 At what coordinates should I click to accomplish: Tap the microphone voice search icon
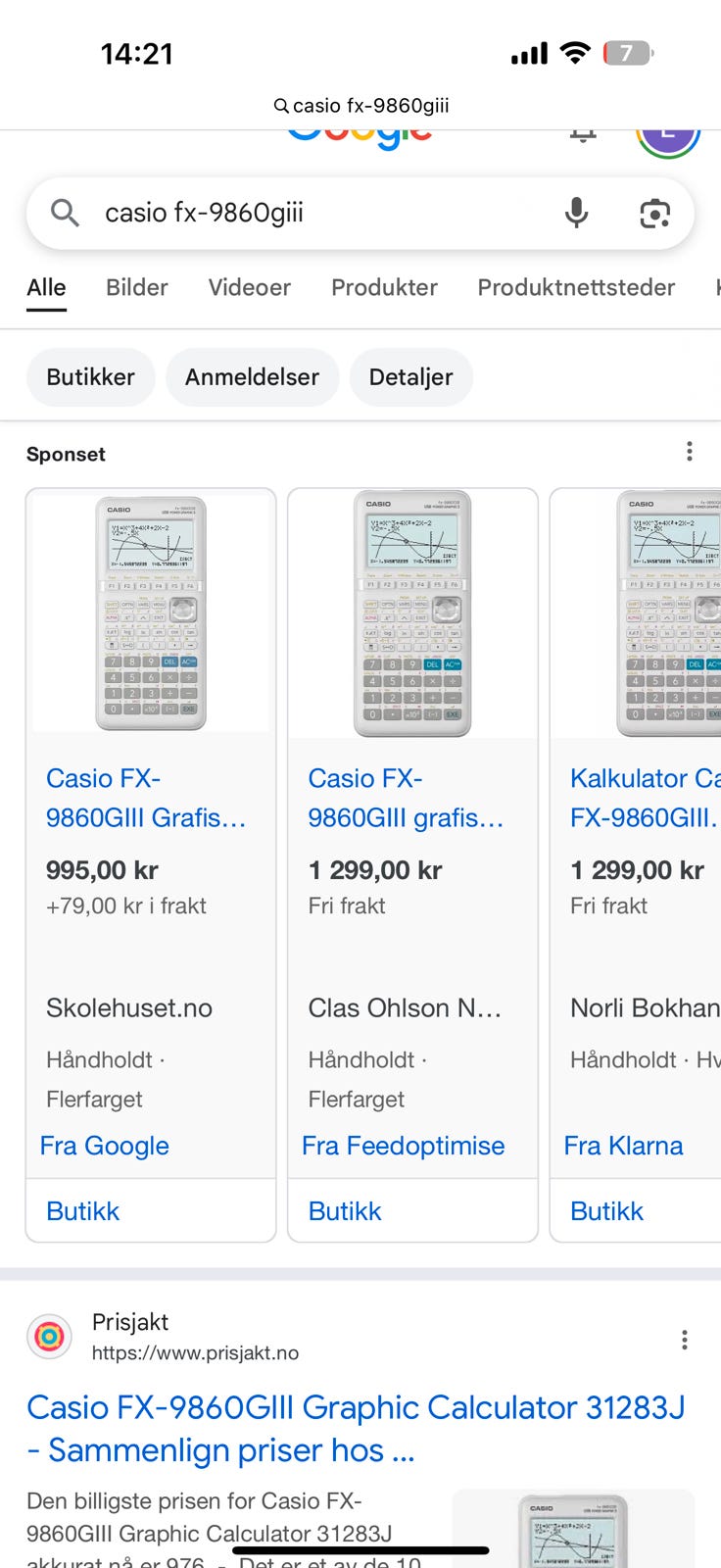point(576,213)
